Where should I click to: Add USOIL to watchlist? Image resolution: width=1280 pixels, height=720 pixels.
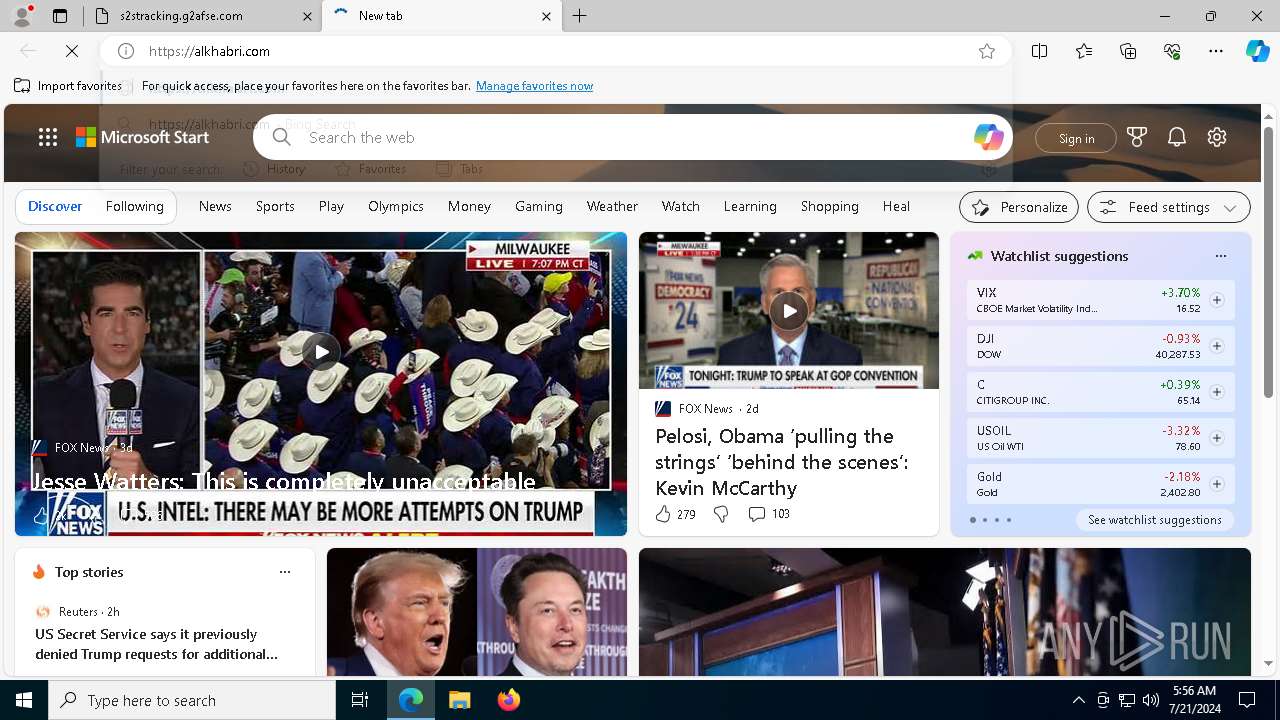pyautogui.click(x=1217, y=438)
